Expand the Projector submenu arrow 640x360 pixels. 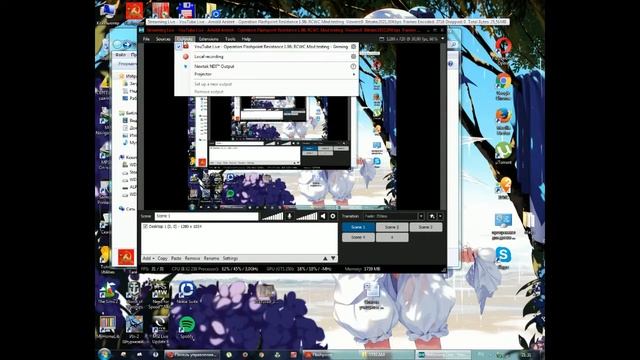pyautogui.click(x=354, y=74)
